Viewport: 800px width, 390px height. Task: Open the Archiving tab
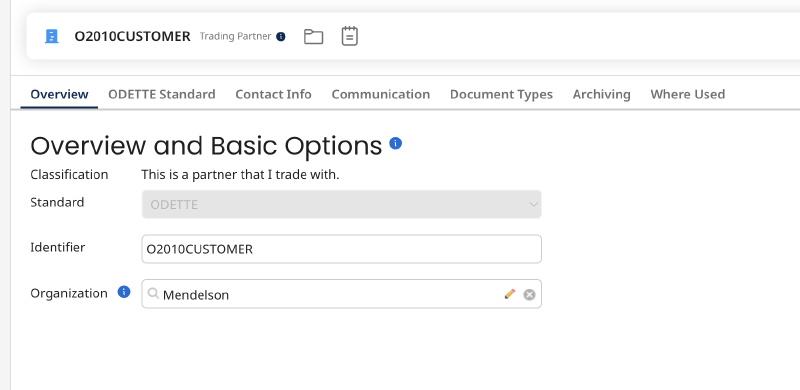pyautogui.click(x=602, y=94)
